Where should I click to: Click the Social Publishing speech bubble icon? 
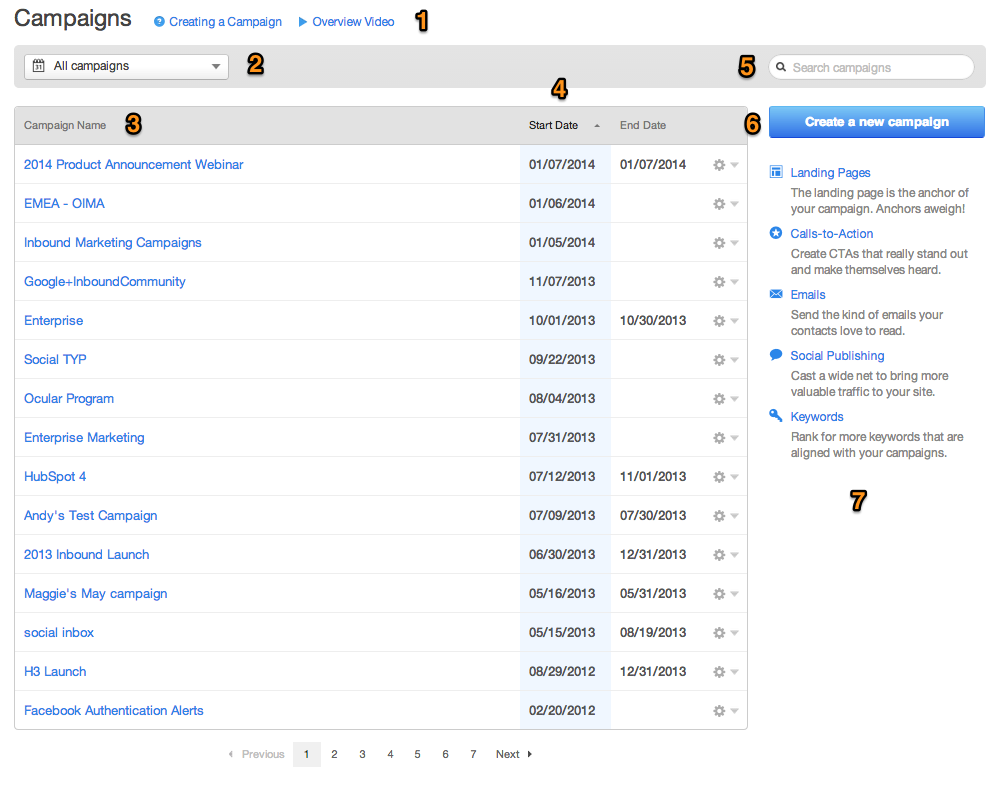[776, 355]
